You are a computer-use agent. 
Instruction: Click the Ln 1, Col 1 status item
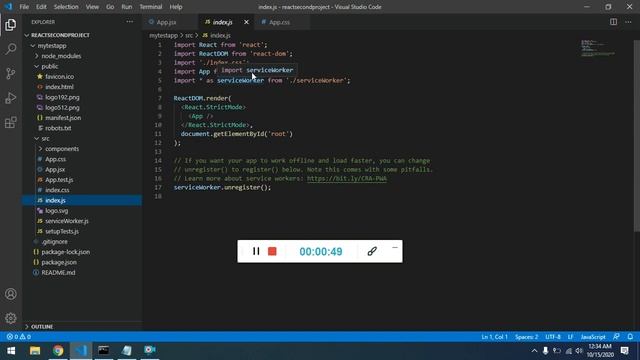(494, 337)
